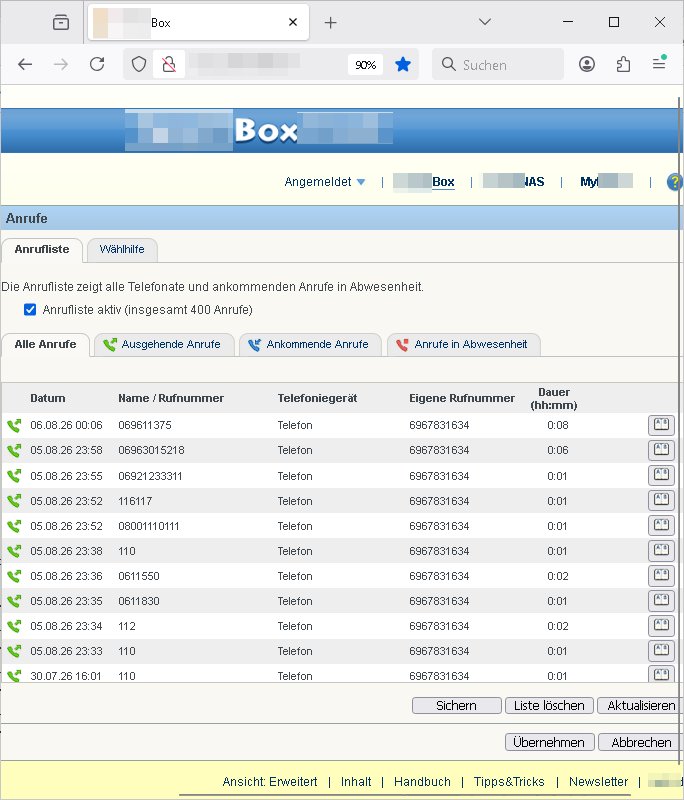Viewport: 684px width, 800px height.
Task: Click the date 06.08.26 00:06
Action: 66,425
